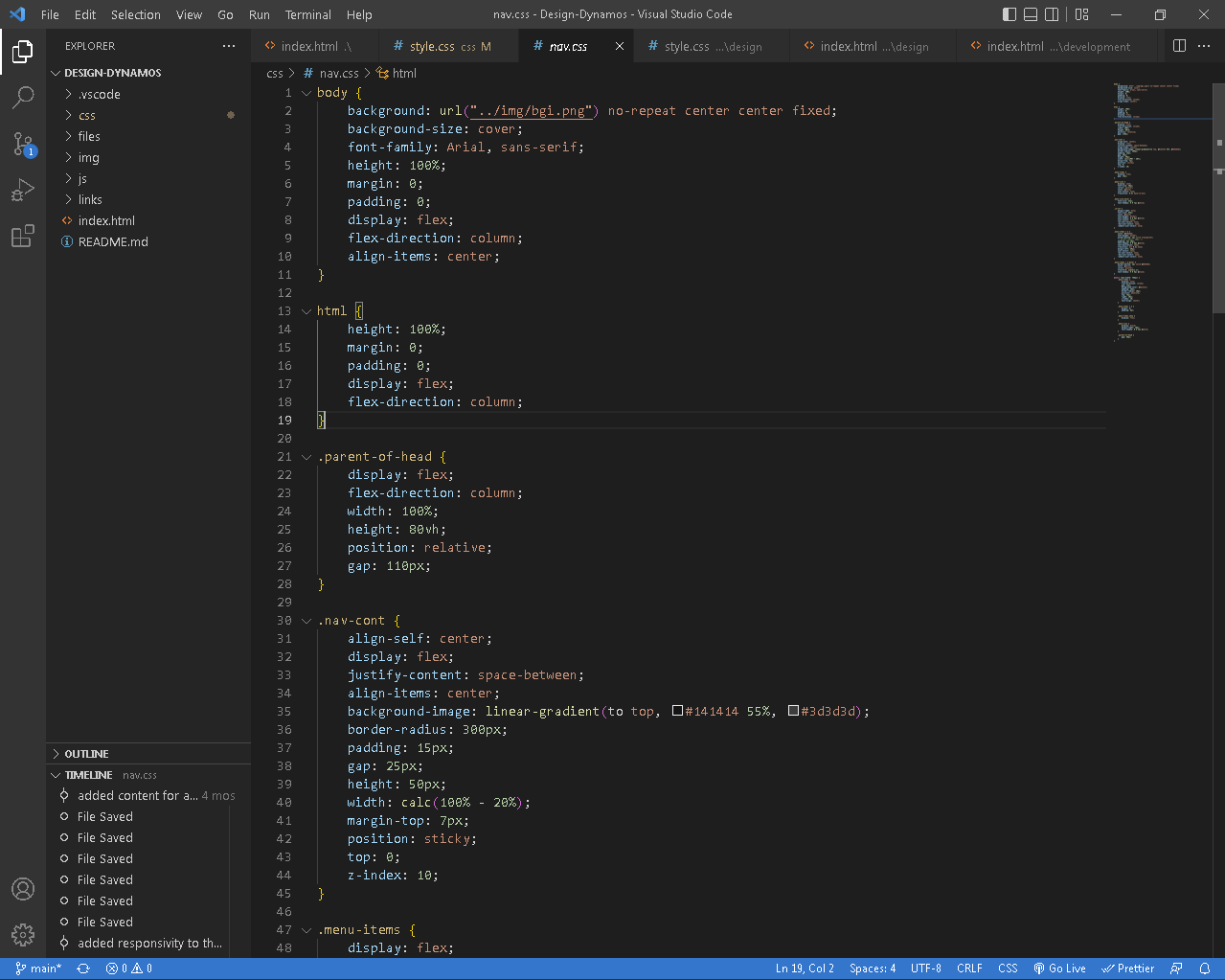Open the Terminal menu
1225x980 pixels.
point(307,14)
